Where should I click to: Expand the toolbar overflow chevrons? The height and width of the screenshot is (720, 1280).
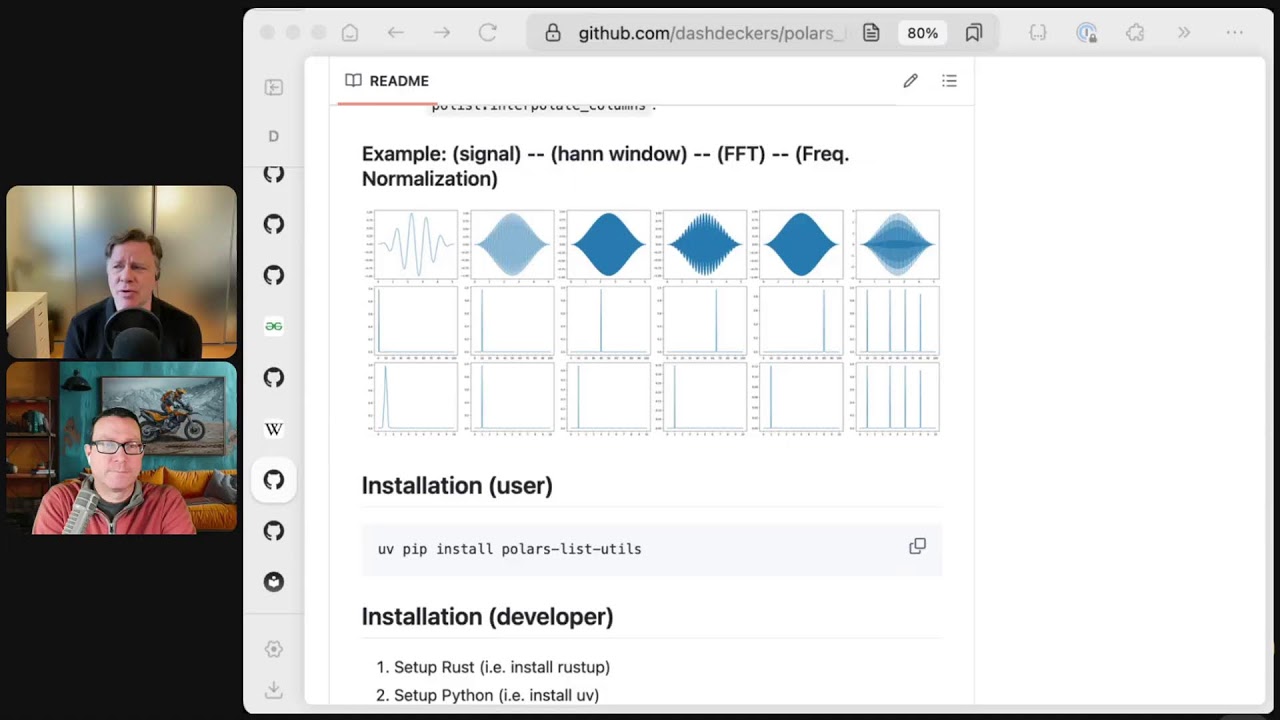1184,33
